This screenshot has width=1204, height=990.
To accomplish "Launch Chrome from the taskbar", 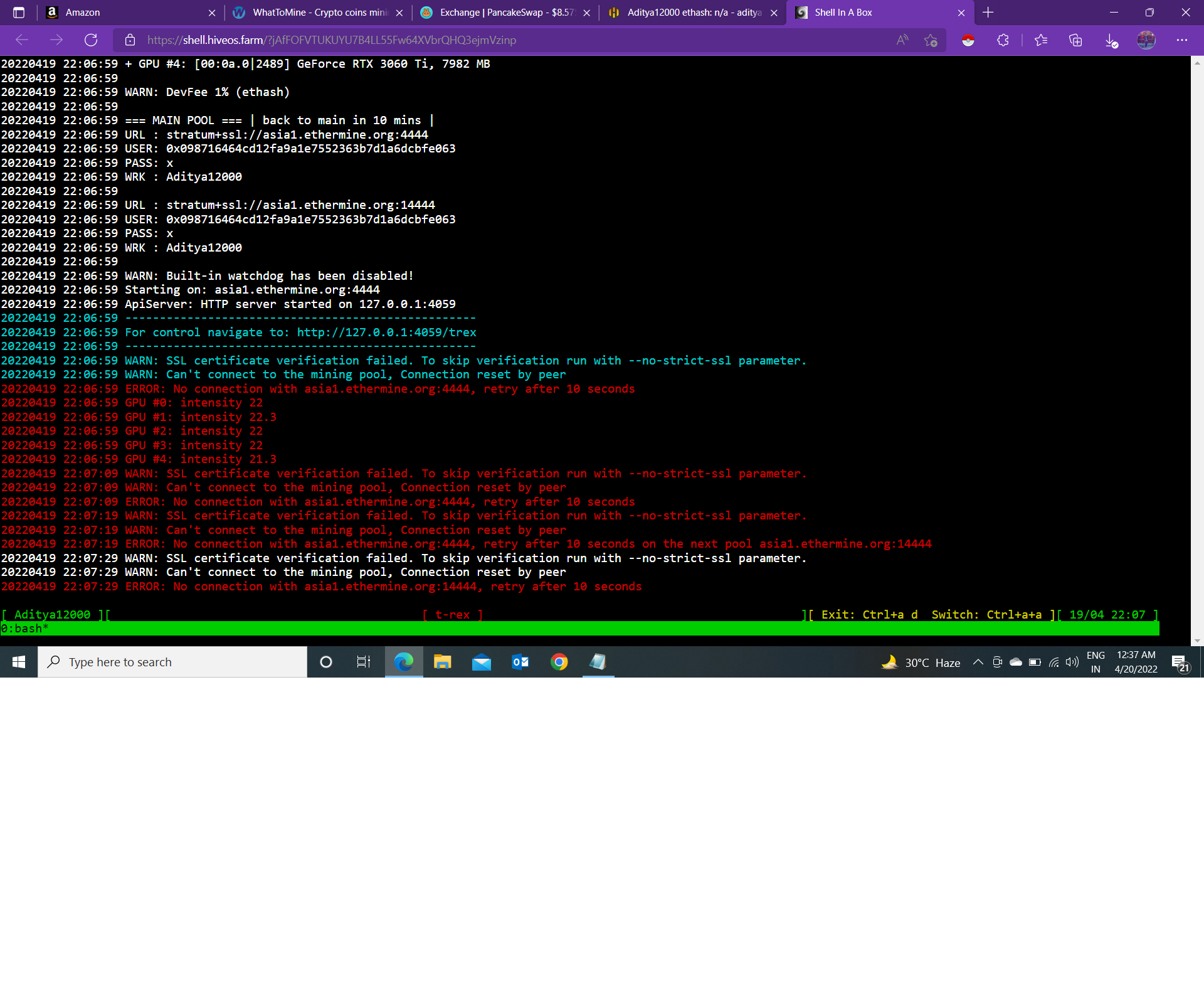I will [x=559, y=662].
